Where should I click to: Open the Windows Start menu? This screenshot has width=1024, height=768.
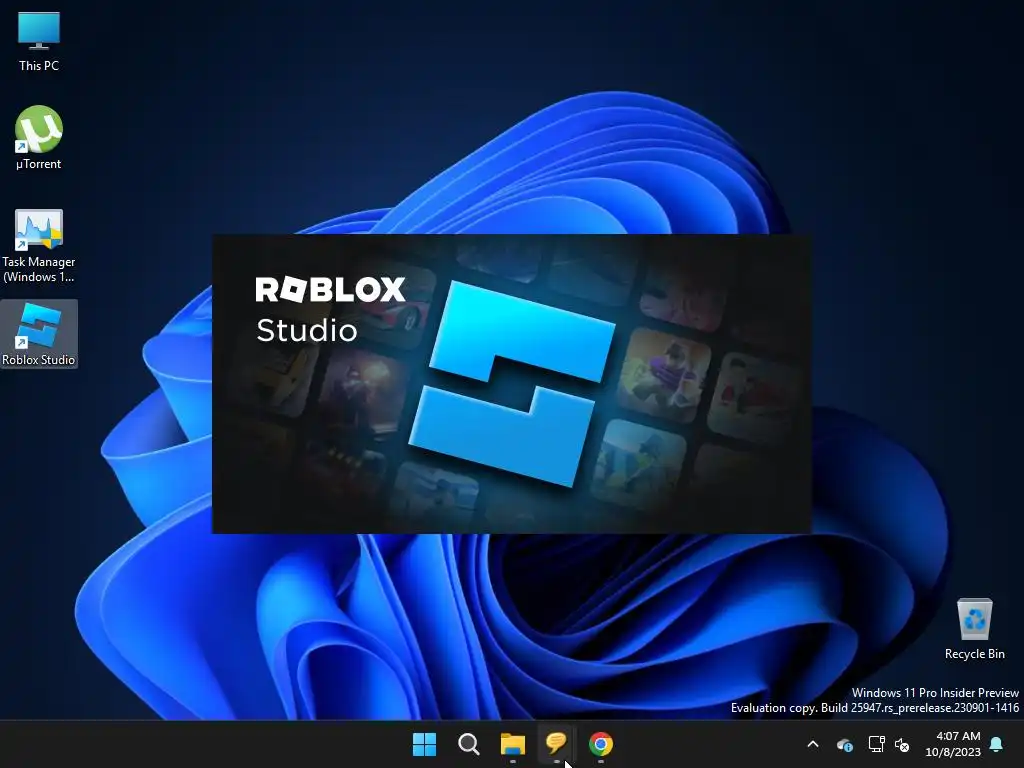tap(424, 744)
